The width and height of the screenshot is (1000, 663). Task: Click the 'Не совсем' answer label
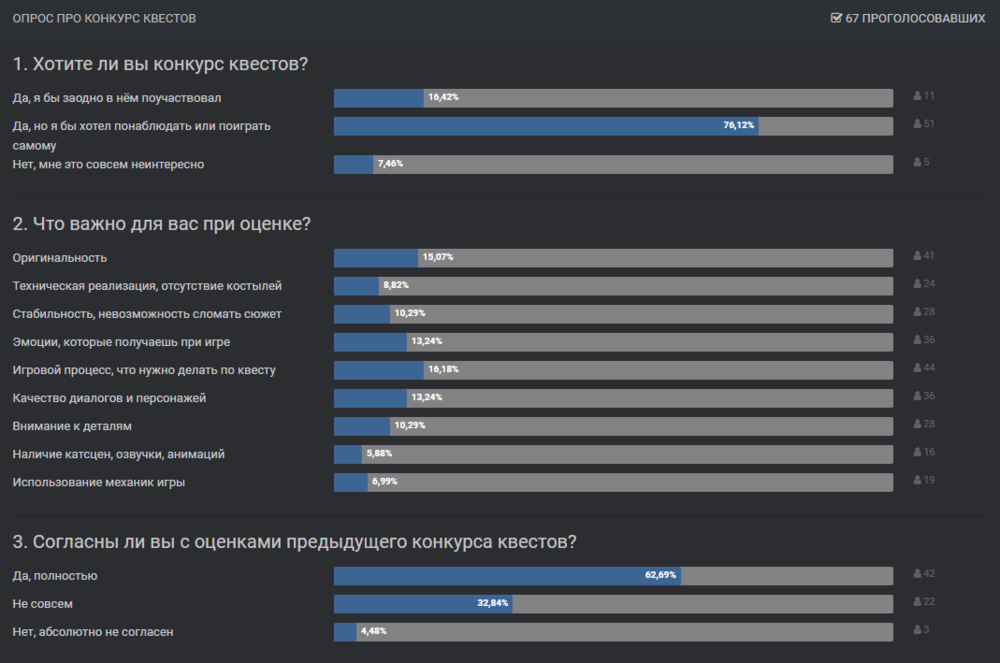click(x=42, y=604)
